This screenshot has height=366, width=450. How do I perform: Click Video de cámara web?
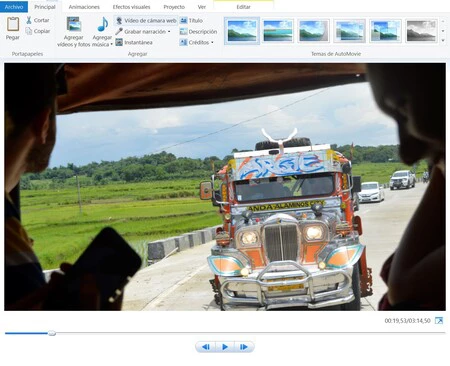pyautogui.click(x=146, y=21)
